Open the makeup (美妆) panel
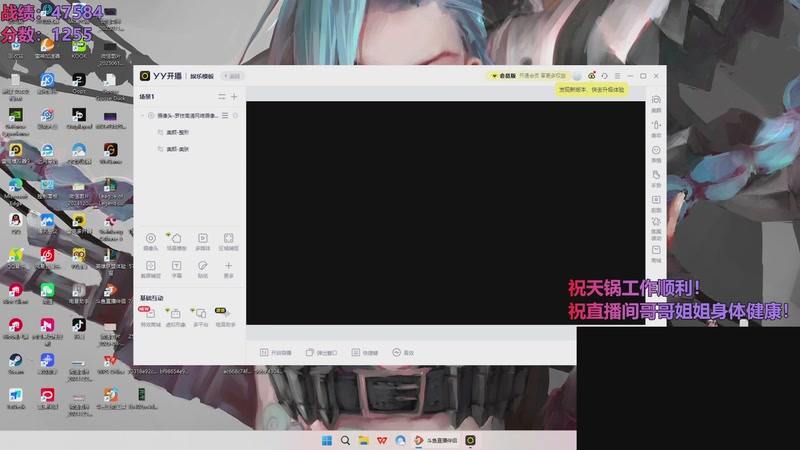The width and height of the screenshot is (800, 450). 656,129
